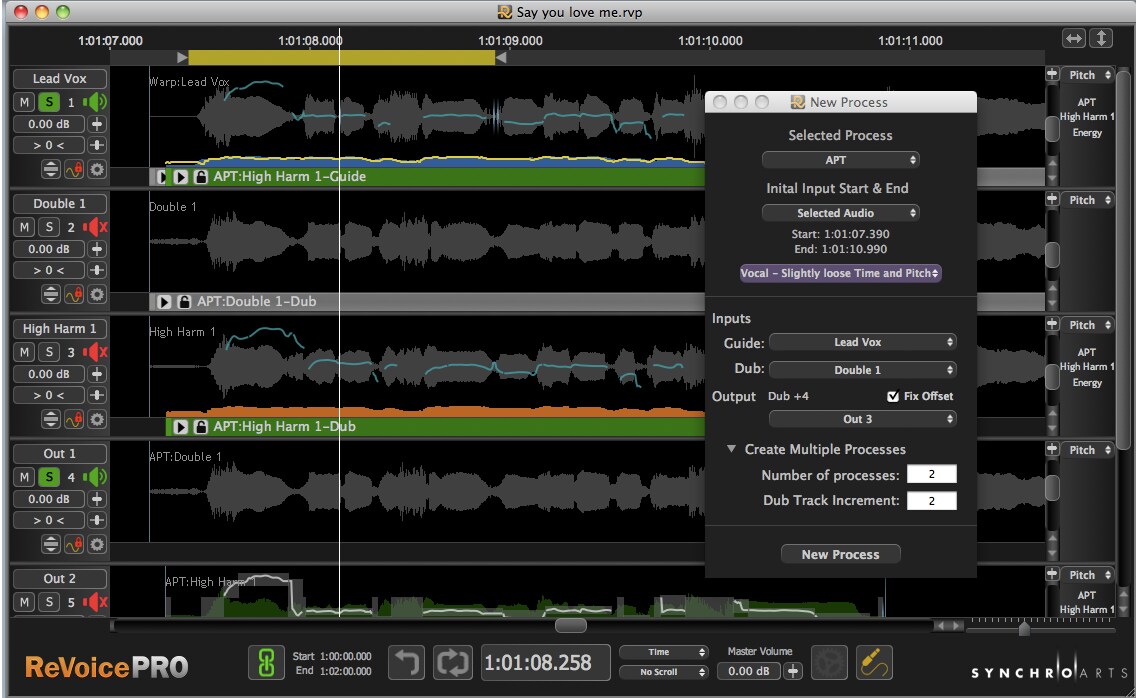1136x698 pixels.
Task: Click the New Process button
Action: pyautogui.click(x=840, y=554)
